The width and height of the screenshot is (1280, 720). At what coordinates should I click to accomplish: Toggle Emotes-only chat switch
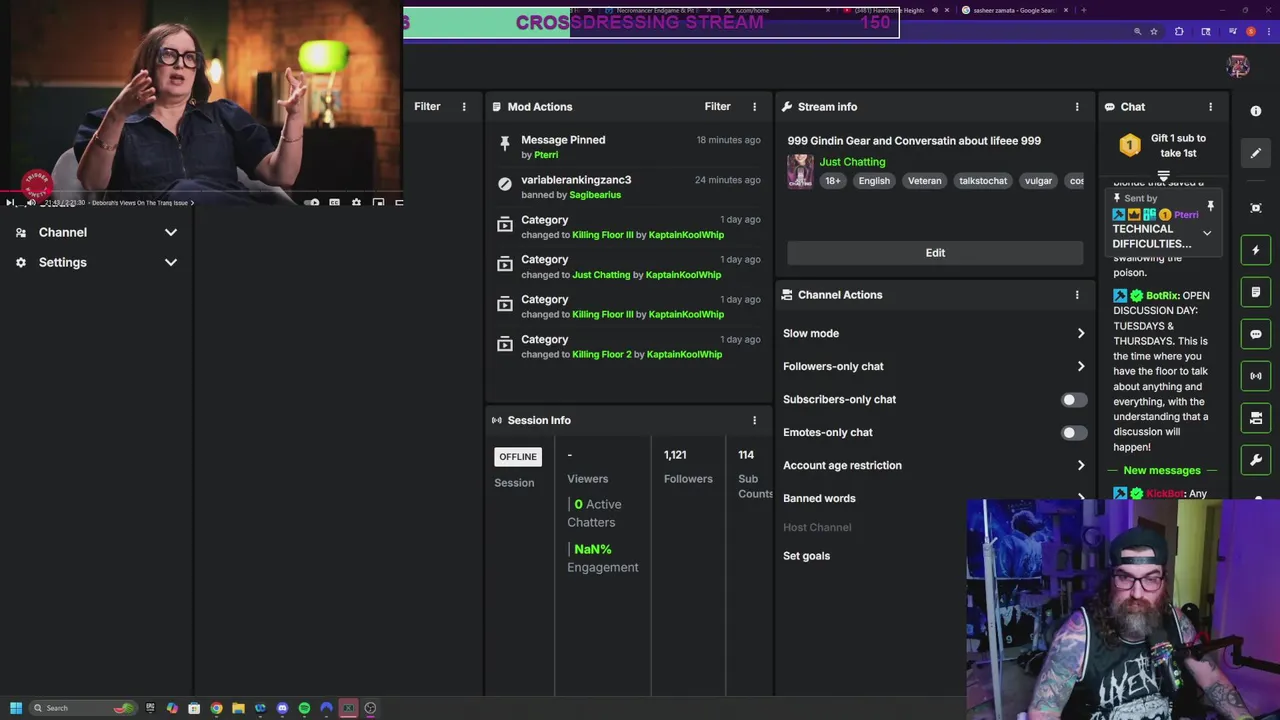tap(1072, 433)
